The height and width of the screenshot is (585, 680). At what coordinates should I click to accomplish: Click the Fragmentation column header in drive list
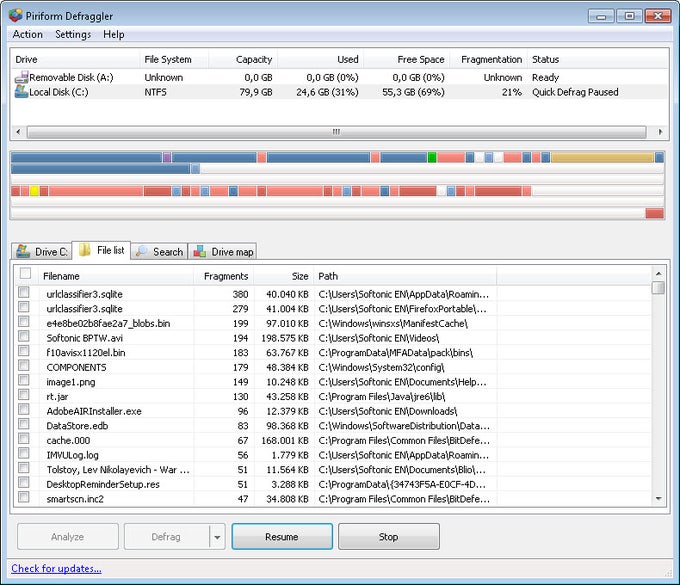tap(488, 59)
